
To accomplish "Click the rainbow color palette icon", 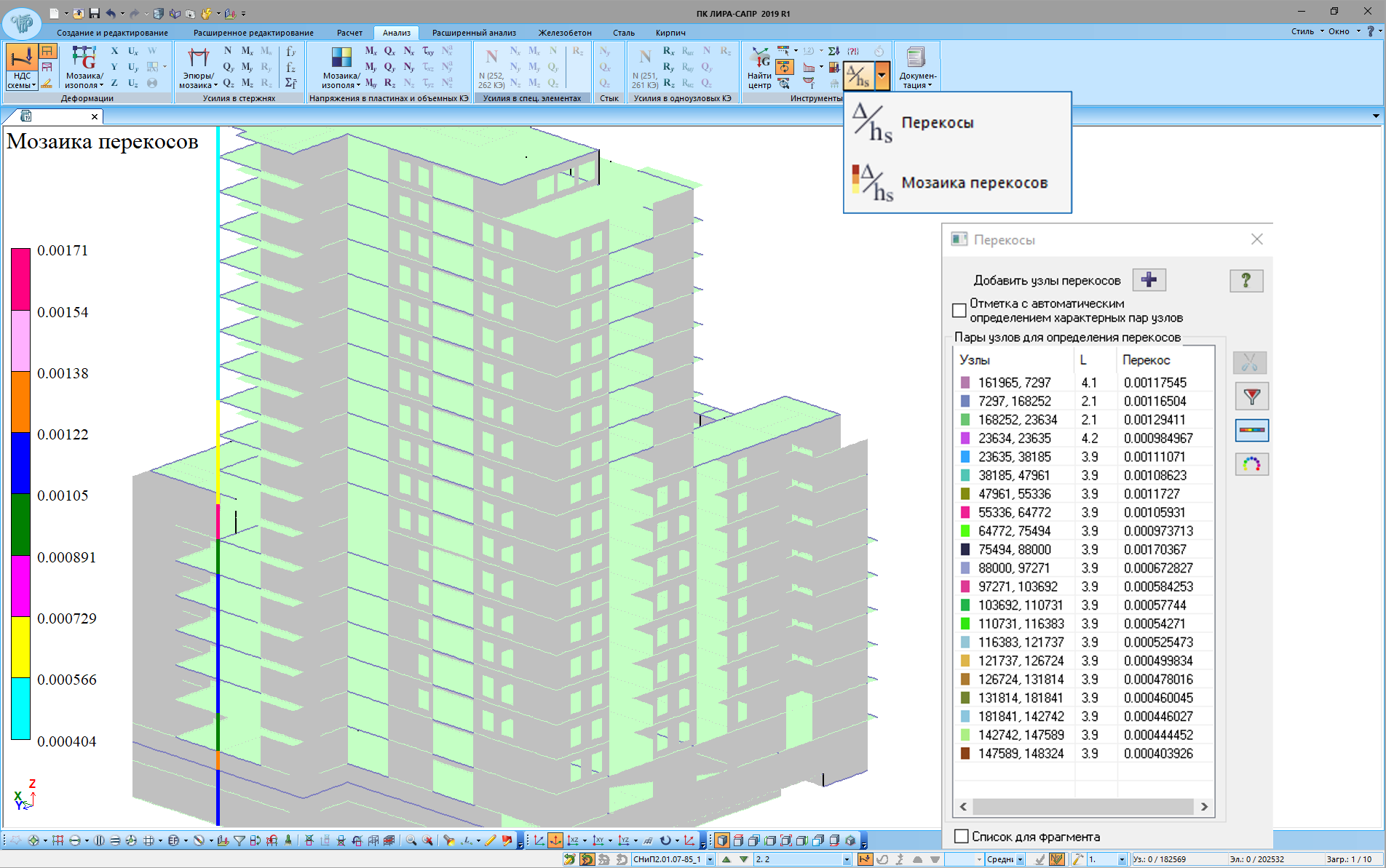I will (x=1251, y=464).
